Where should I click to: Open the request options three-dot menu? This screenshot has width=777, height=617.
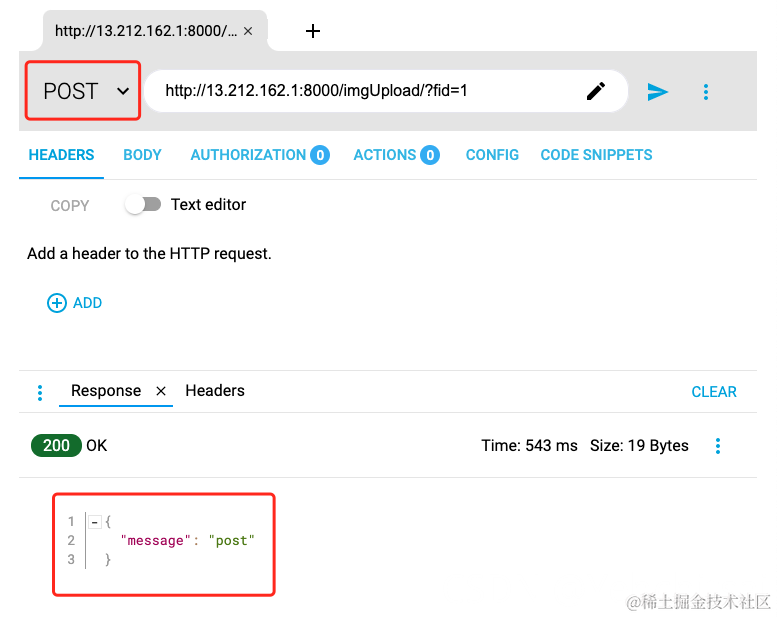[706, 92]
